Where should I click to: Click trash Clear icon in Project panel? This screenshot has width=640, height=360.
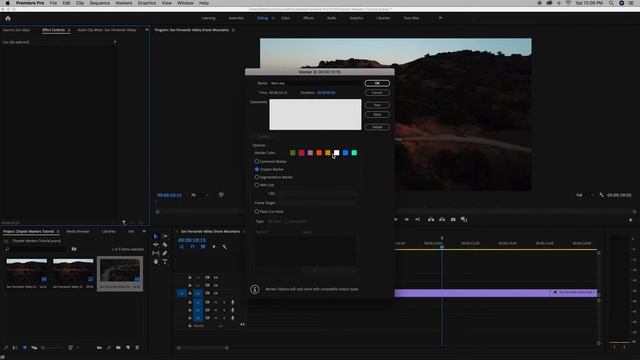point(137,348)
